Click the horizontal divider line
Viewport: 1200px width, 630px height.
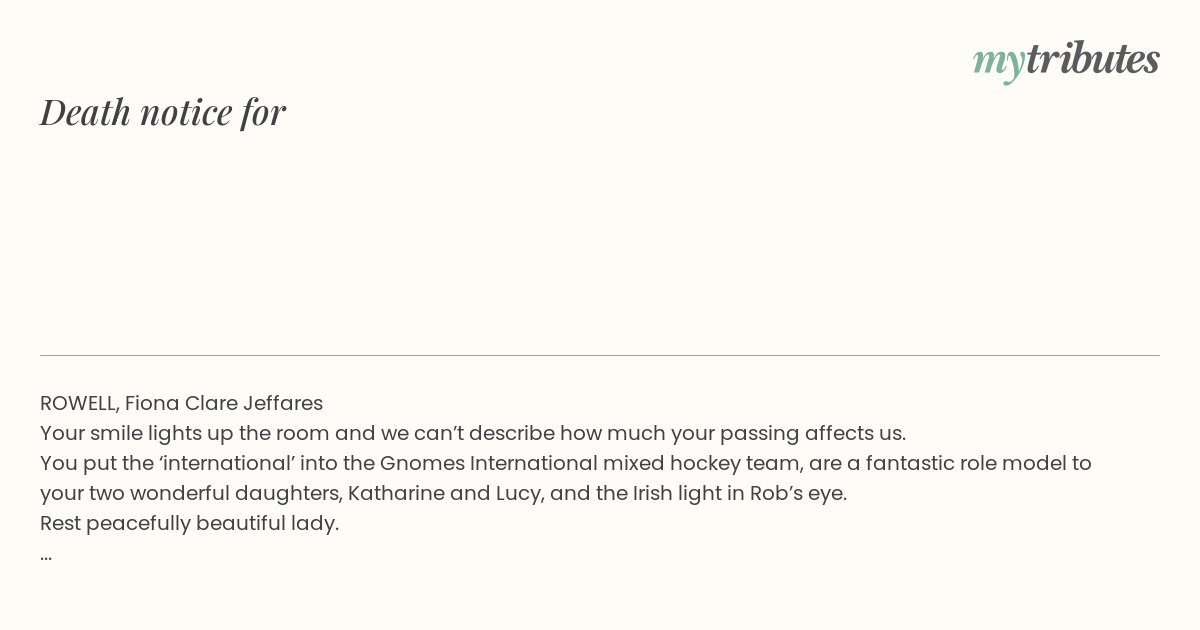pos(600,355)
